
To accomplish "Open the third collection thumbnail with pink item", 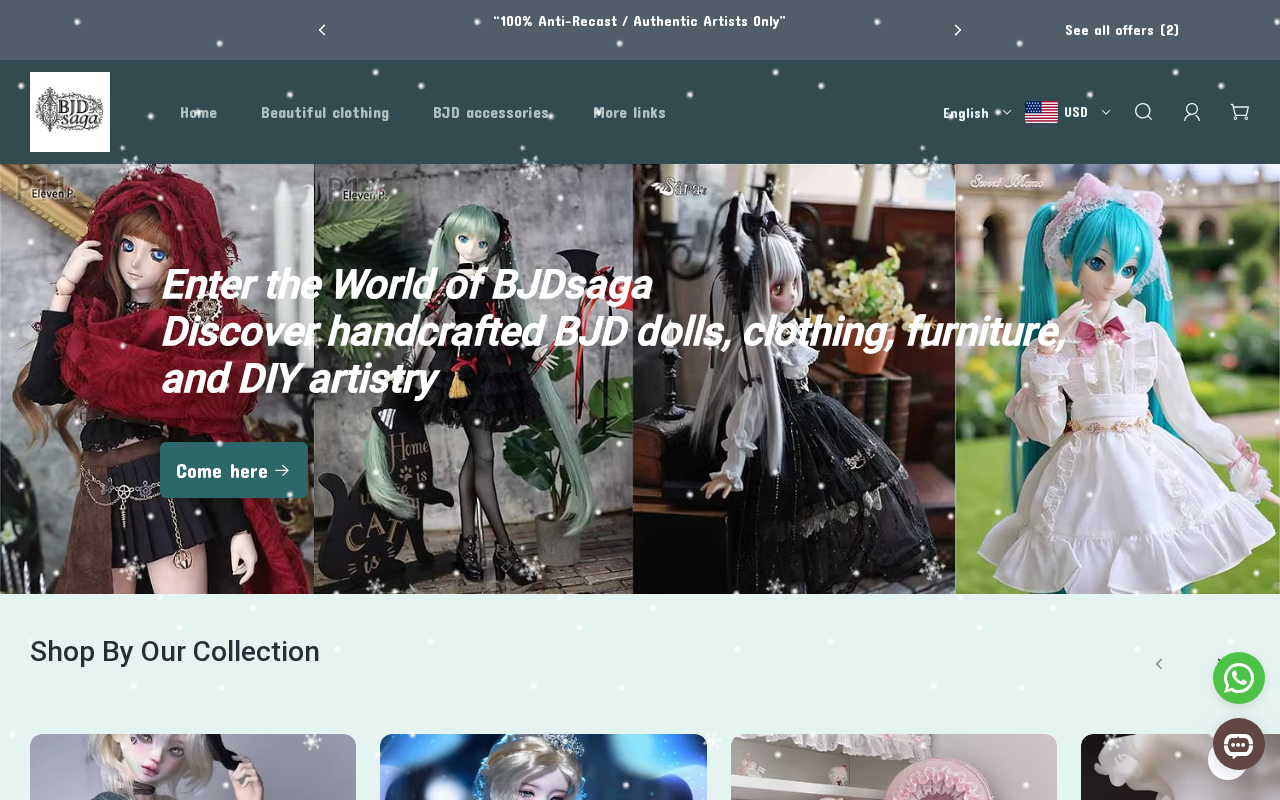I will (x=894, y=767).
